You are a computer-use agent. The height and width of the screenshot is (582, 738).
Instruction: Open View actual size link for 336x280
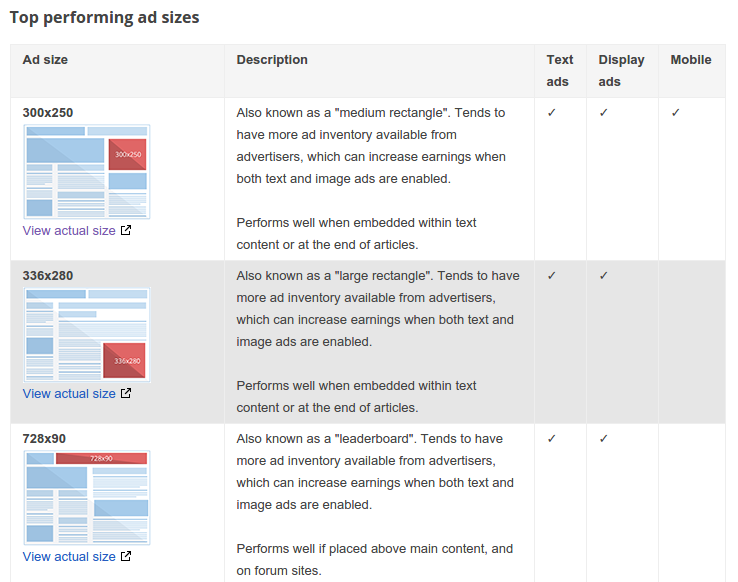pos(69,394)
